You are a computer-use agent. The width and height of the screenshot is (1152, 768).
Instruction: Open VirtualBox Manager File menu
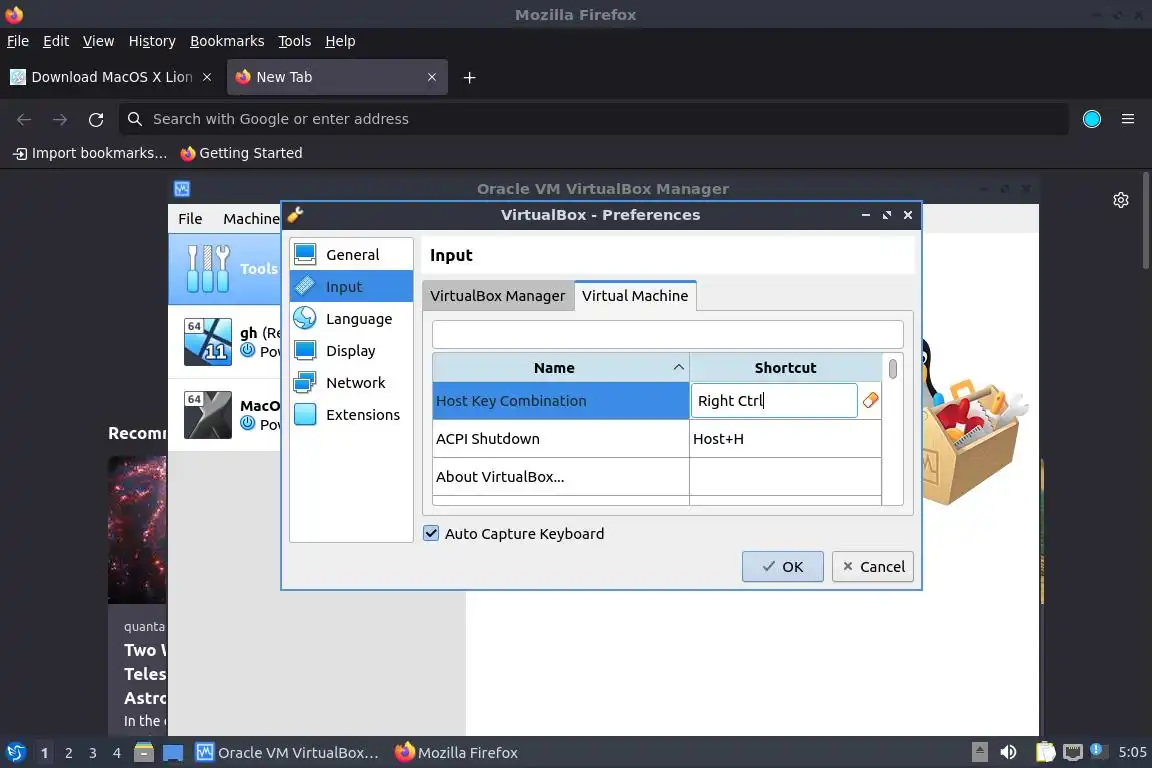tap(190, 218)
